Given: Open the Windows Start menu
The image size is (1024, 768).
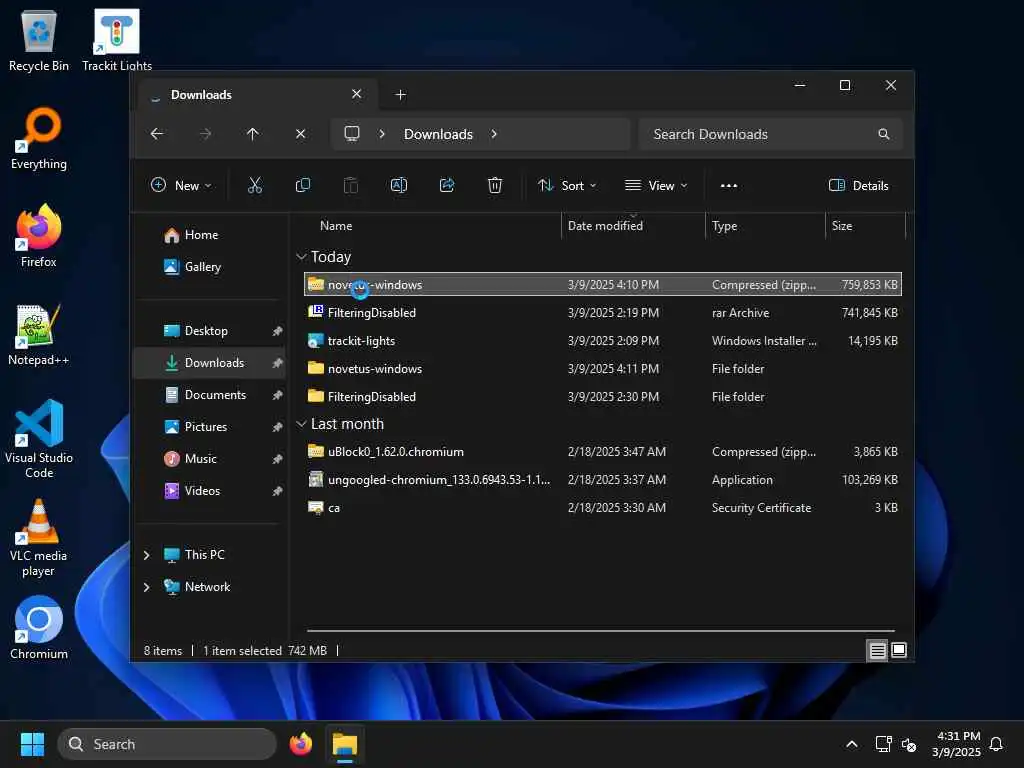Looking at the screenshot, I should click(x=32, y=744).
